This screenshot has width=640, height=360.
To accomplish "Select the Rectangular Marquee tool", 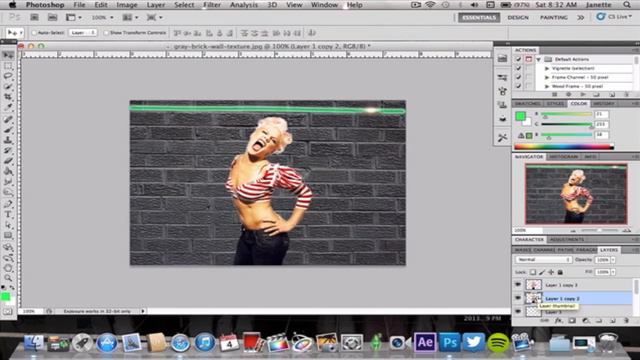I will point(8,66).
